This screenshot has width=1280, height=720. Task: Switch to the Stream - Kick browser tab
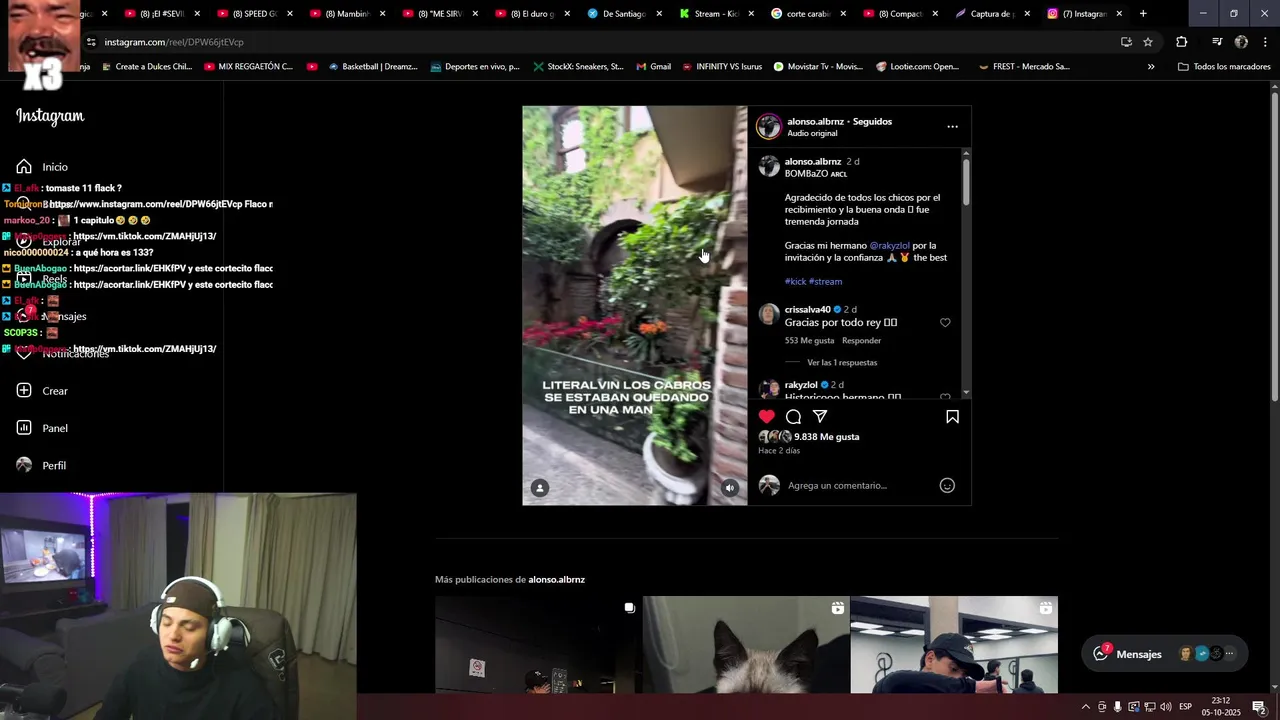click(x=717, y=14)
